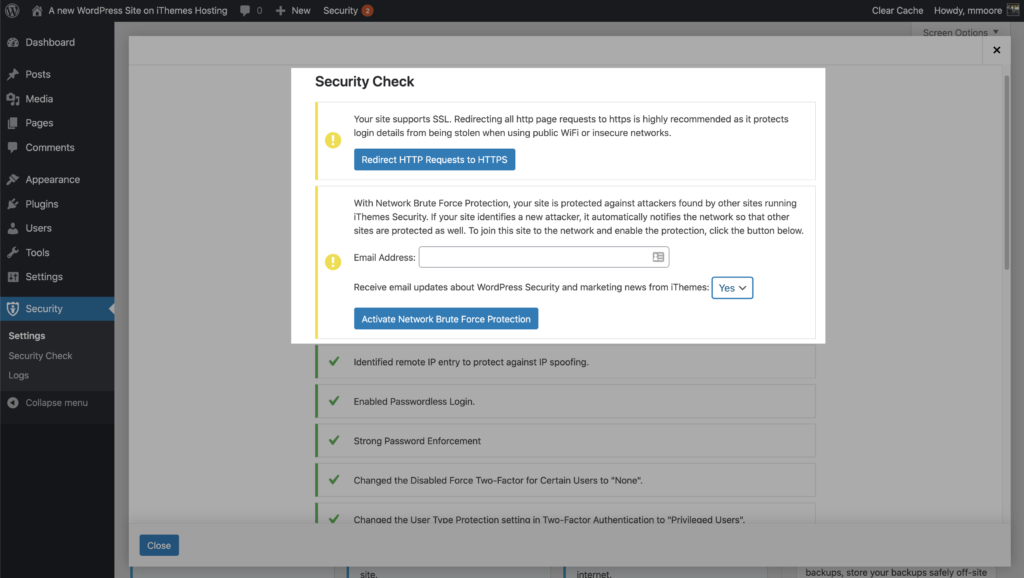Viewport: 1024px width, 578px height.
Task: Collapse the admin sidebar menu
Action: (x=57, y=403)
